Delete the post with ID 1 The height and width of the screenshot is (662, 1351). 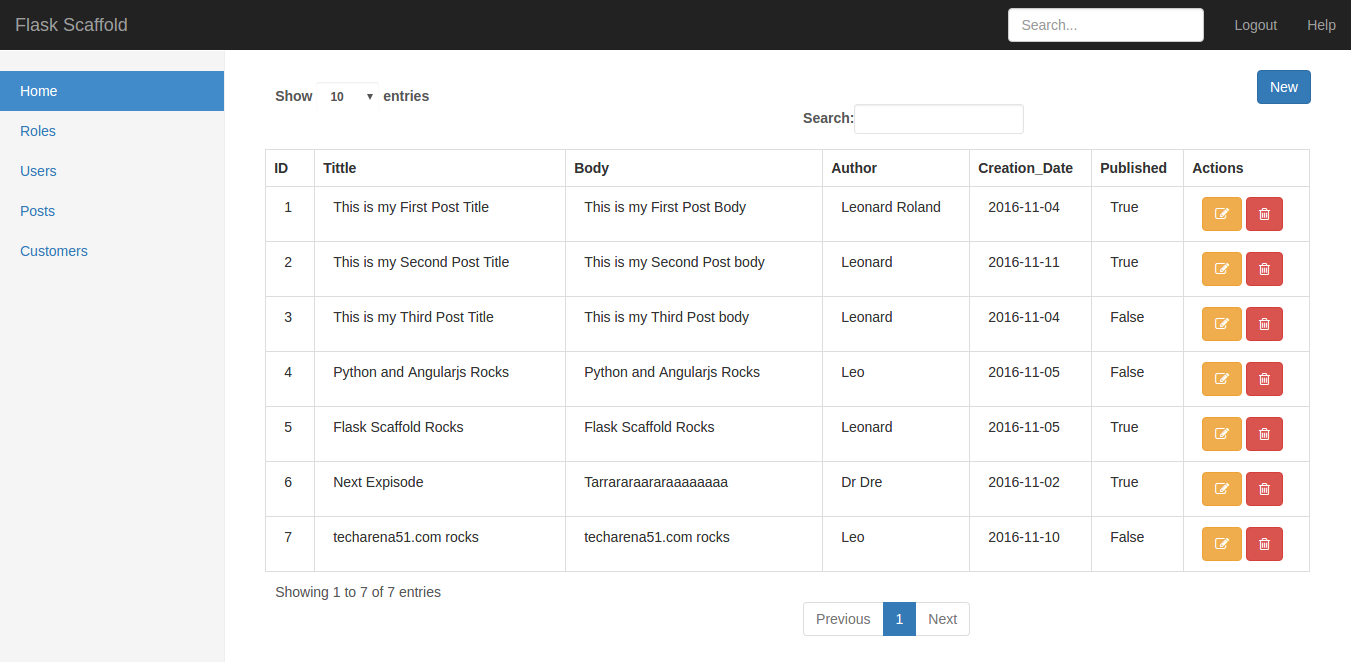[x=1264, y=214]
